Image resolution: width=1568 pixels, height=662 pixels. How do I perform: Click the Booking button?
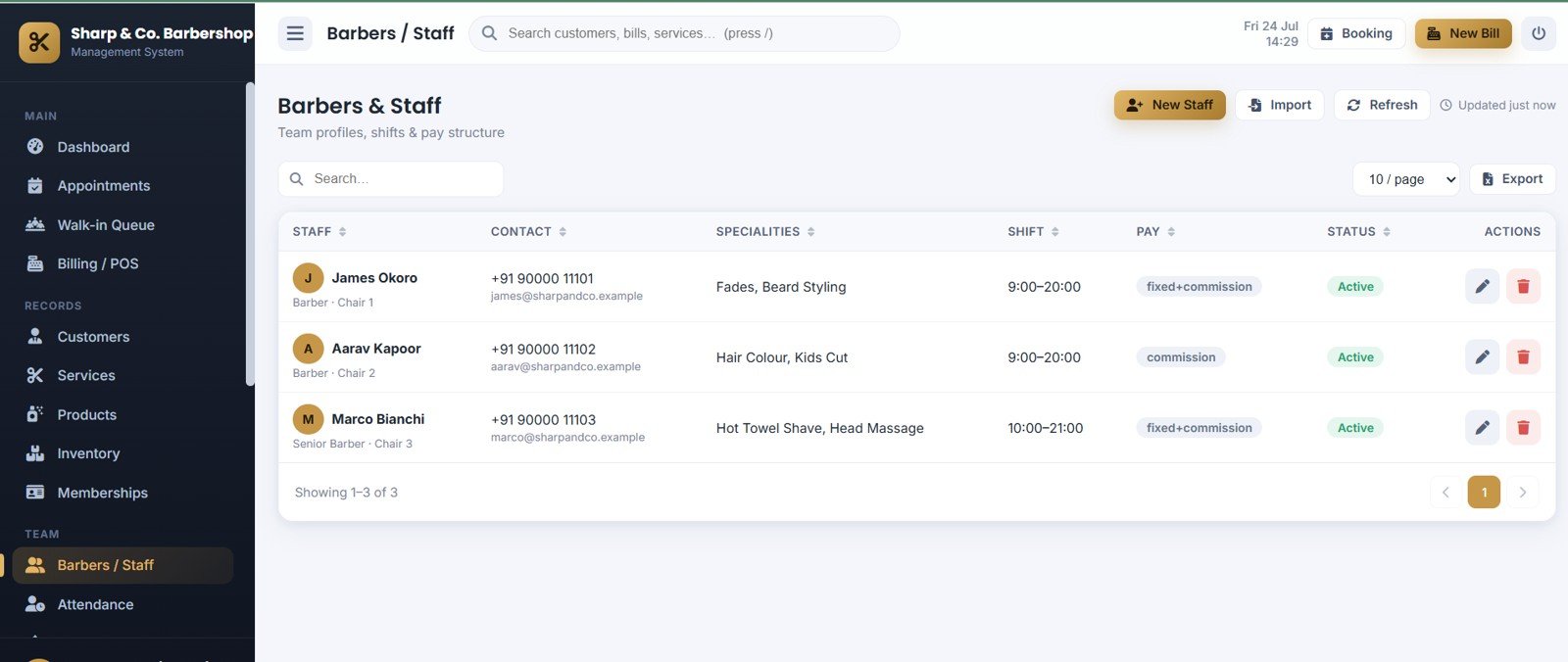pyautogui.click(x=1356, y=33)
